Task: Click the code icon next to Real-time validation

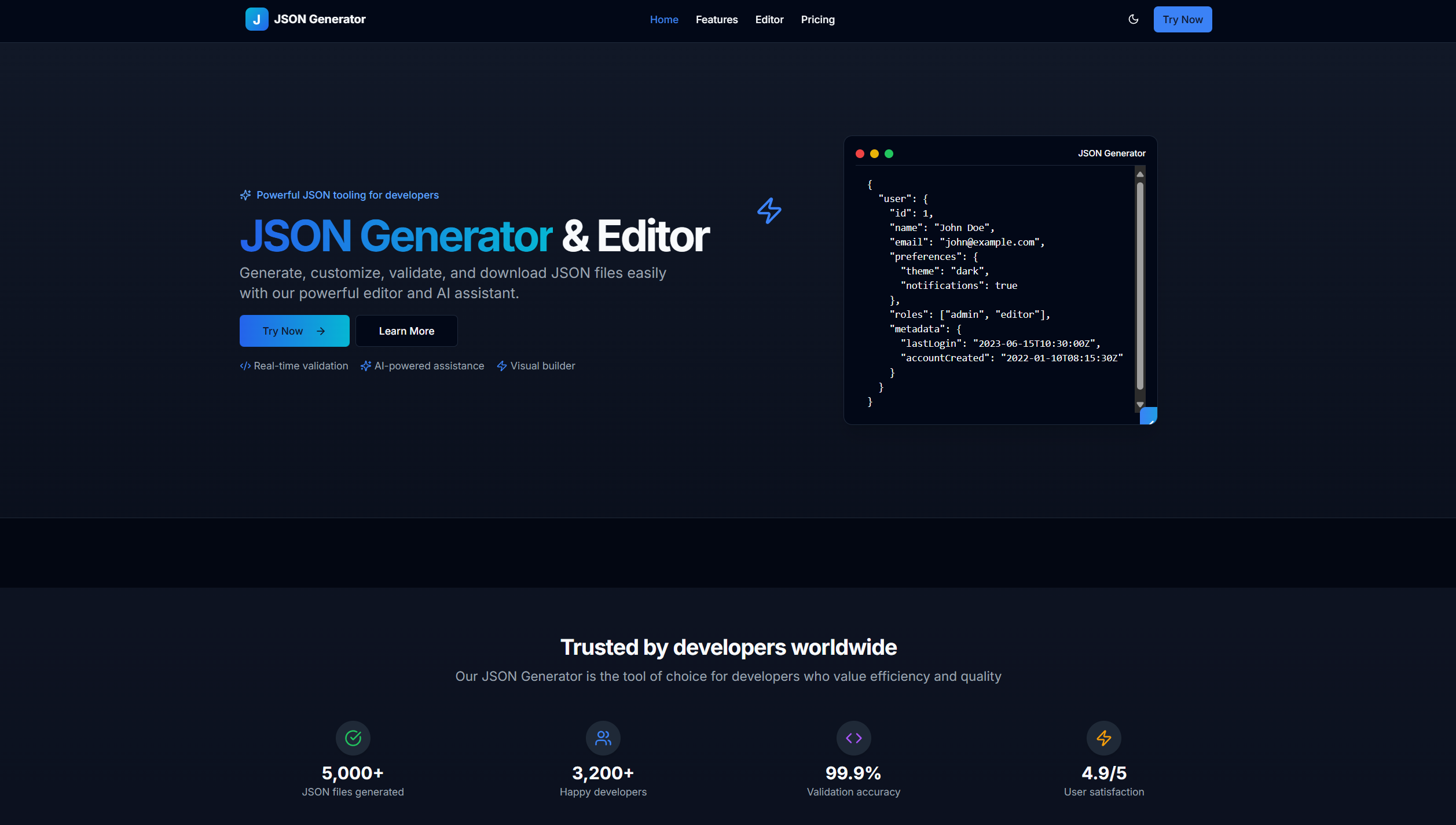Action: pyautogui.click(x=244, y=366)
